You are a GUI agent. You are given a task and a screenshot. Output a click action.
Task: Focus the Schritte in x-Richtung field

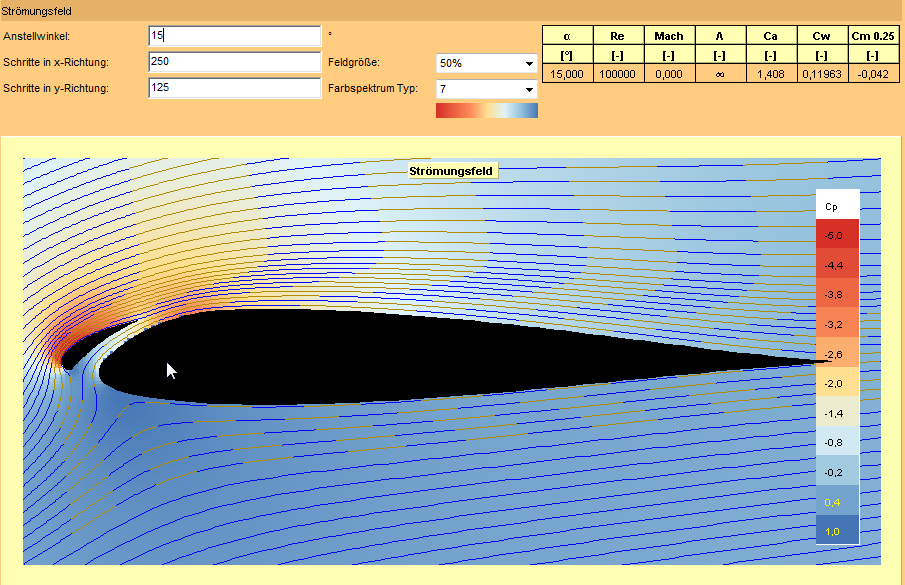[233, 62]
